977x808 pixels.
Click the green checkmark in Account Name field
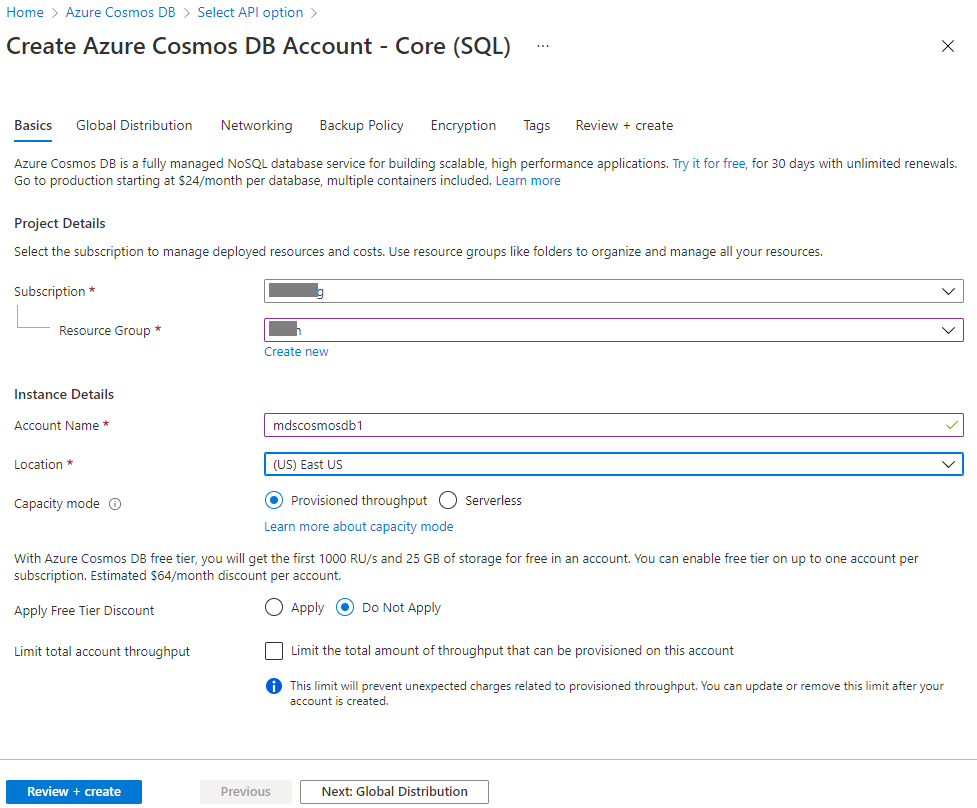[x=951, y=425]
